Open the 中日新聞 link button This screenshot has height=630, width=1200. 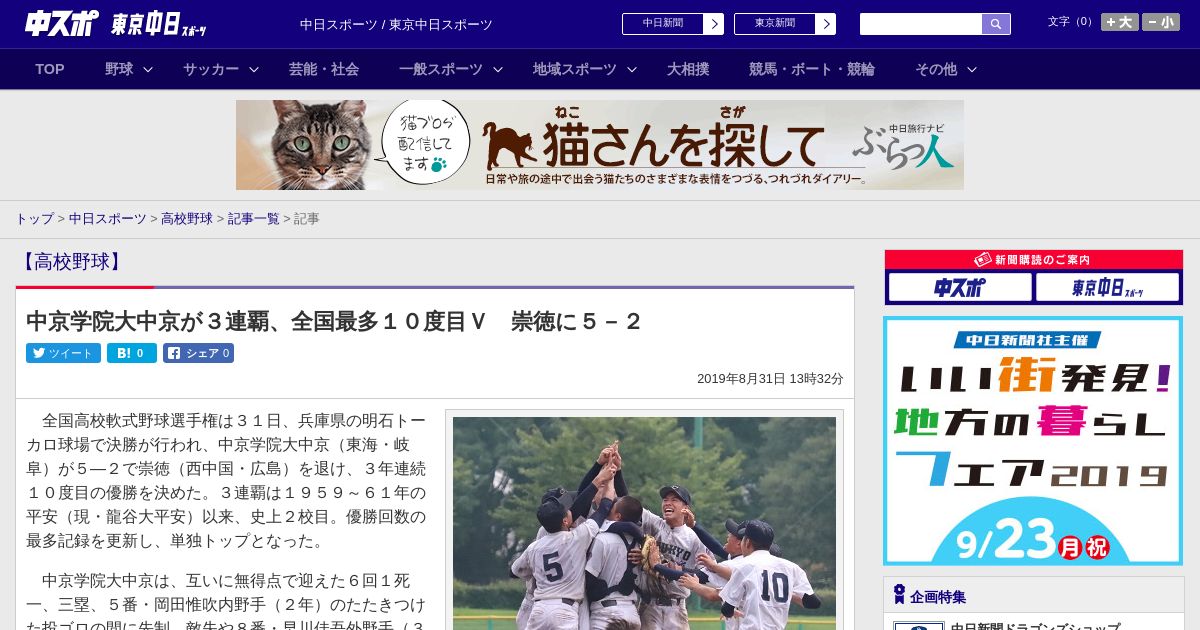(662, 24)
